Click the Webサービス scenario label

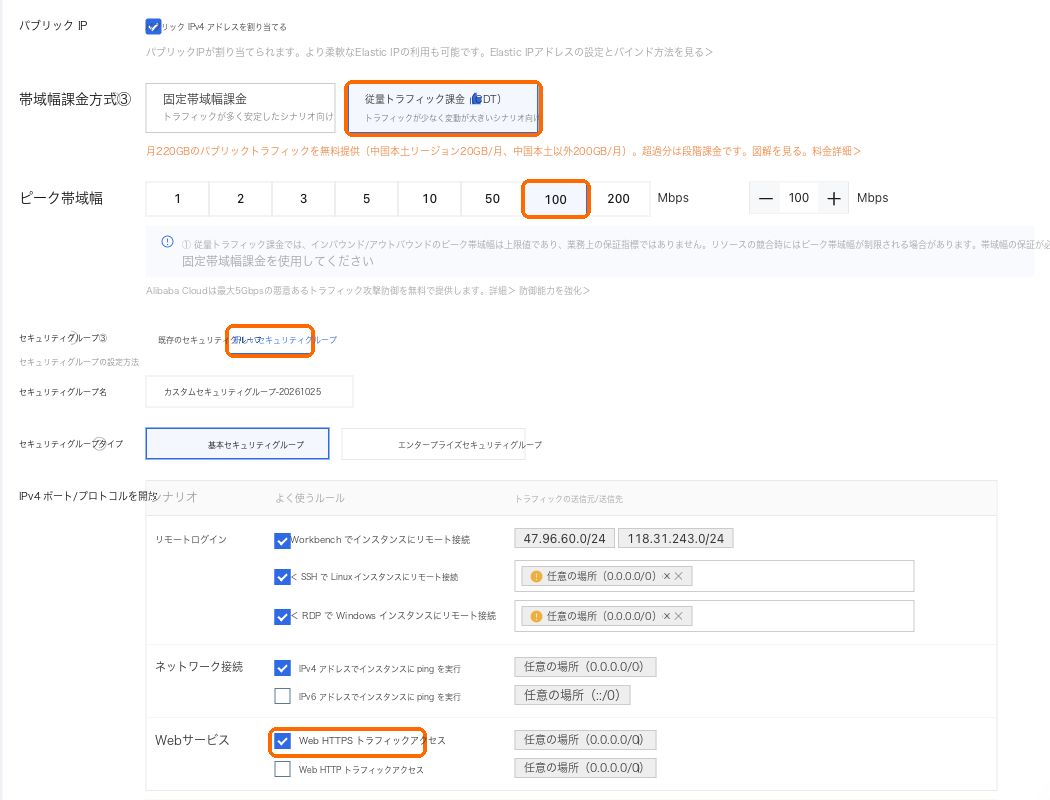[x=192, y=740]
